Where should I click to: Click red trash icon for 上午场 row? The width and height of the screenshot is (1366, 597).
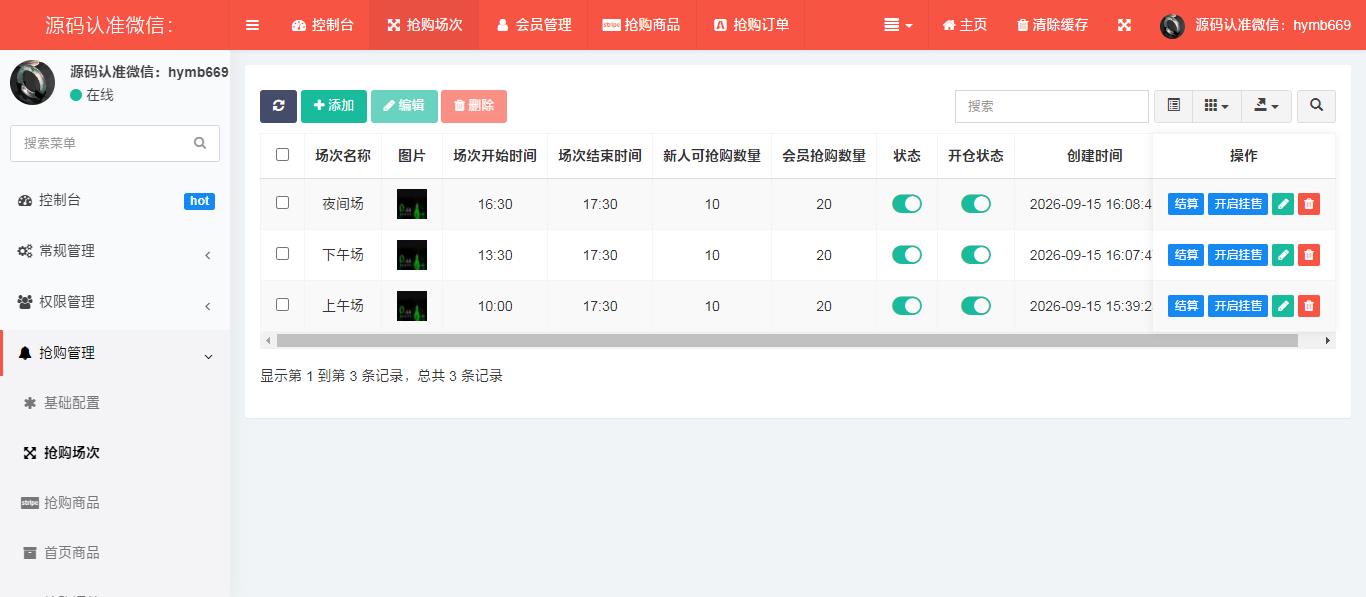pos(1308,306)
